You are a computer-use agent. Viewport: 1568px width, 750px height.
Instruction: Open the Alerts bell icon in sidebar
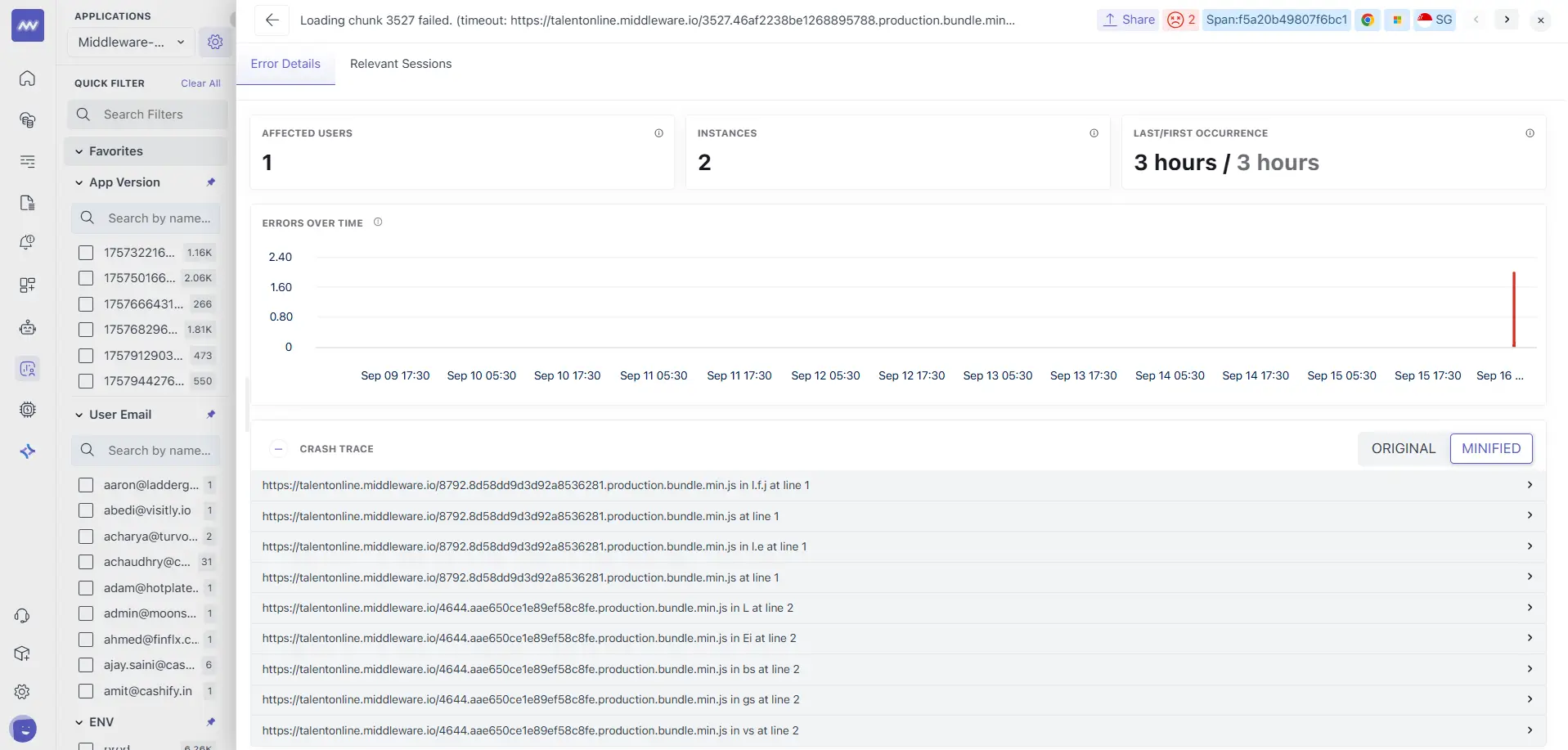point(27,241)
